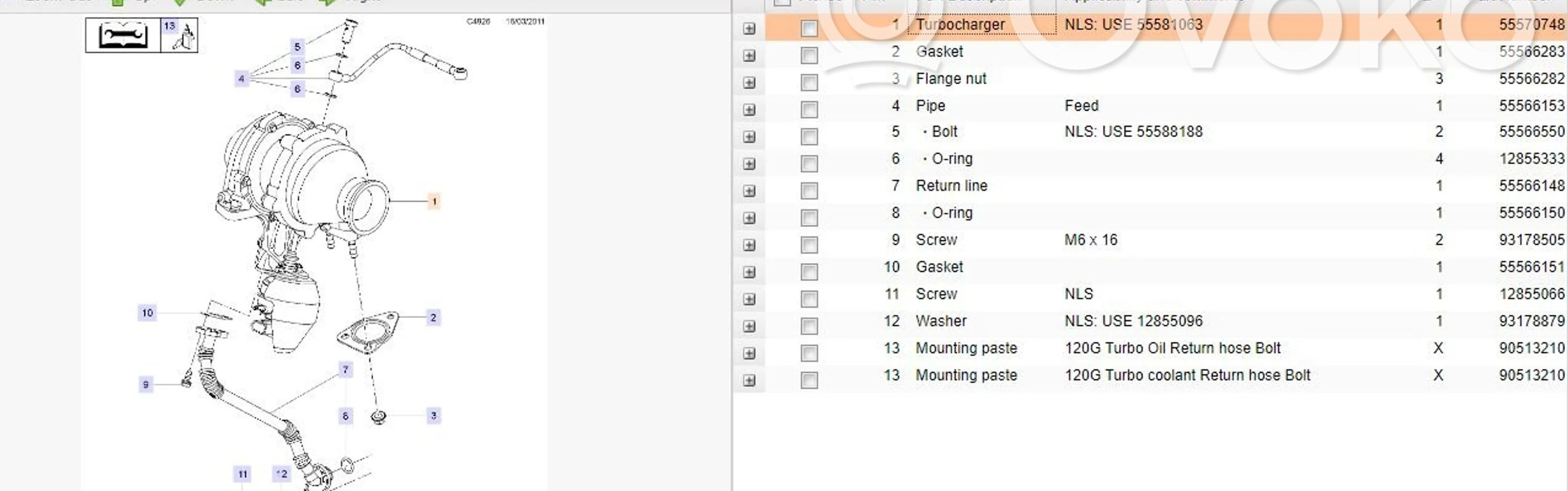Expand the Return line row details

pyautogui.click(x=750, y=191)
